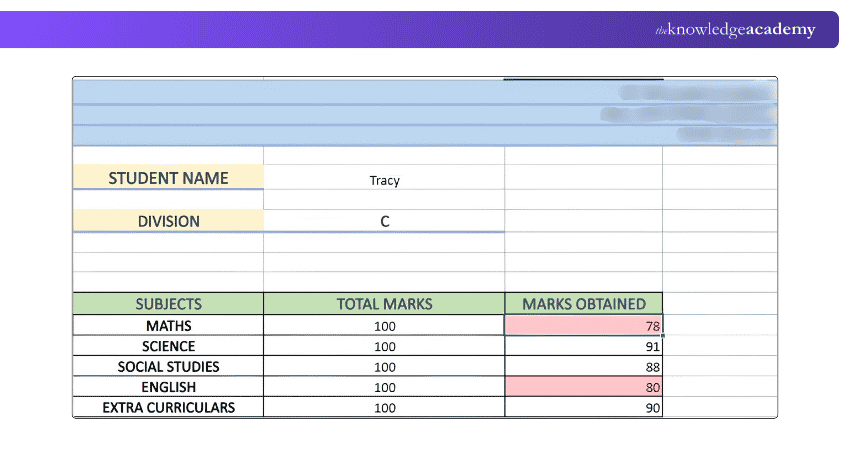Click the marks obtained cell showing 88
The width and height of the screenshot is (850, 450).
(583, 367)
